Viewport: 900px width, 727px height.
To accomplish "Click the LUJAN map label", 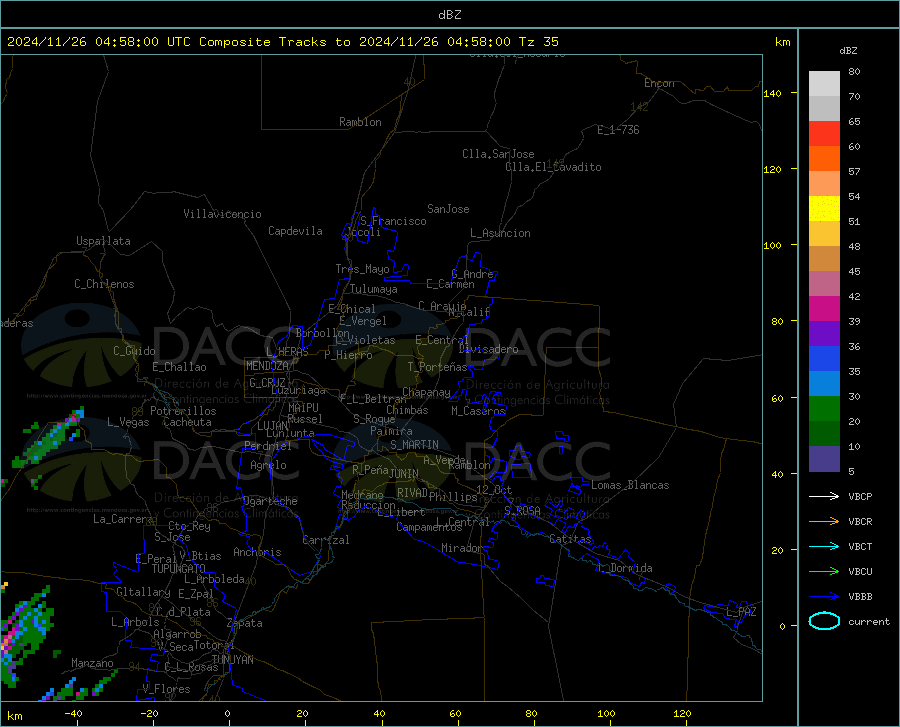I will click(x=272, y=426).
